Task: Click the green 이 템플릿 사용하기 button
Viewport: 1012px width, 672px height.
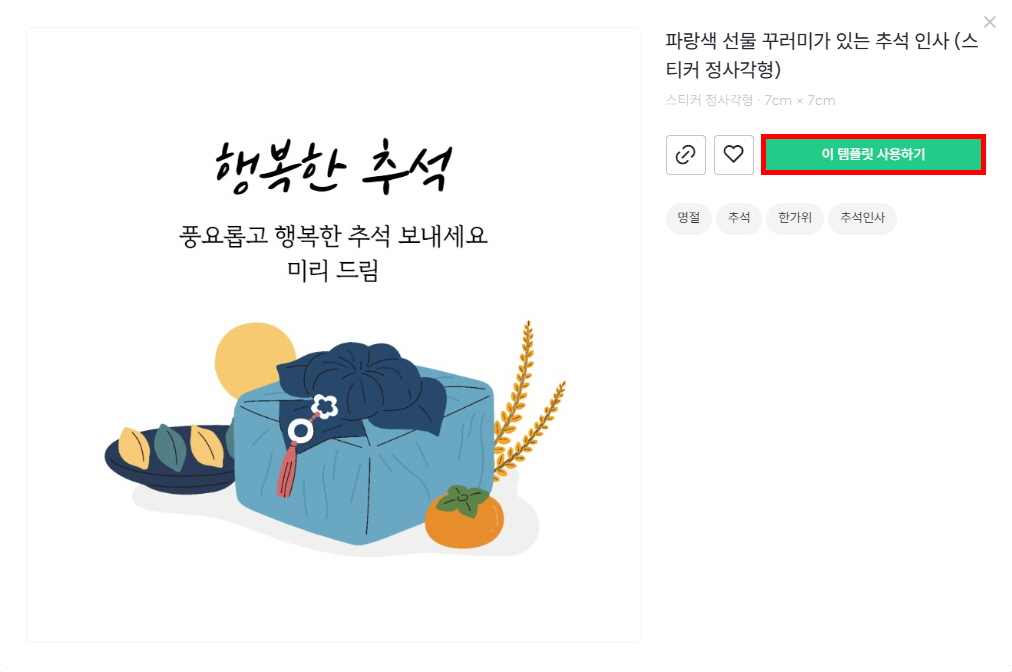Action: [x=873, y=154]
